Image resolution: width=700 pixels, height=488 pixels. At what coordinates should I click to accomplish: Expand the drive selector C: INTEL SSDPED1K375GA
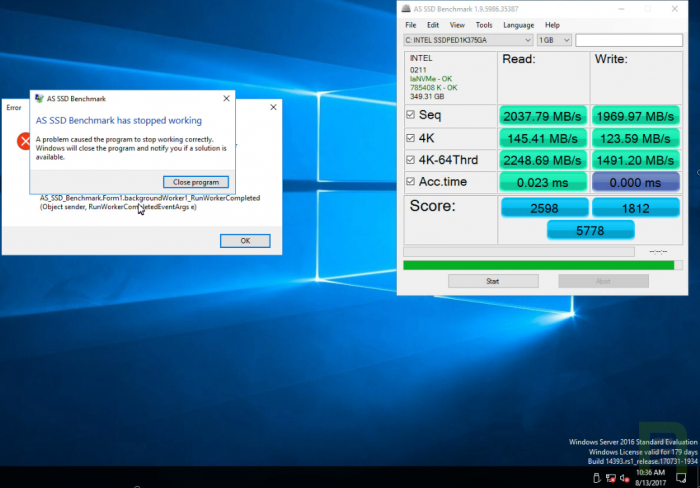(468, 40)
